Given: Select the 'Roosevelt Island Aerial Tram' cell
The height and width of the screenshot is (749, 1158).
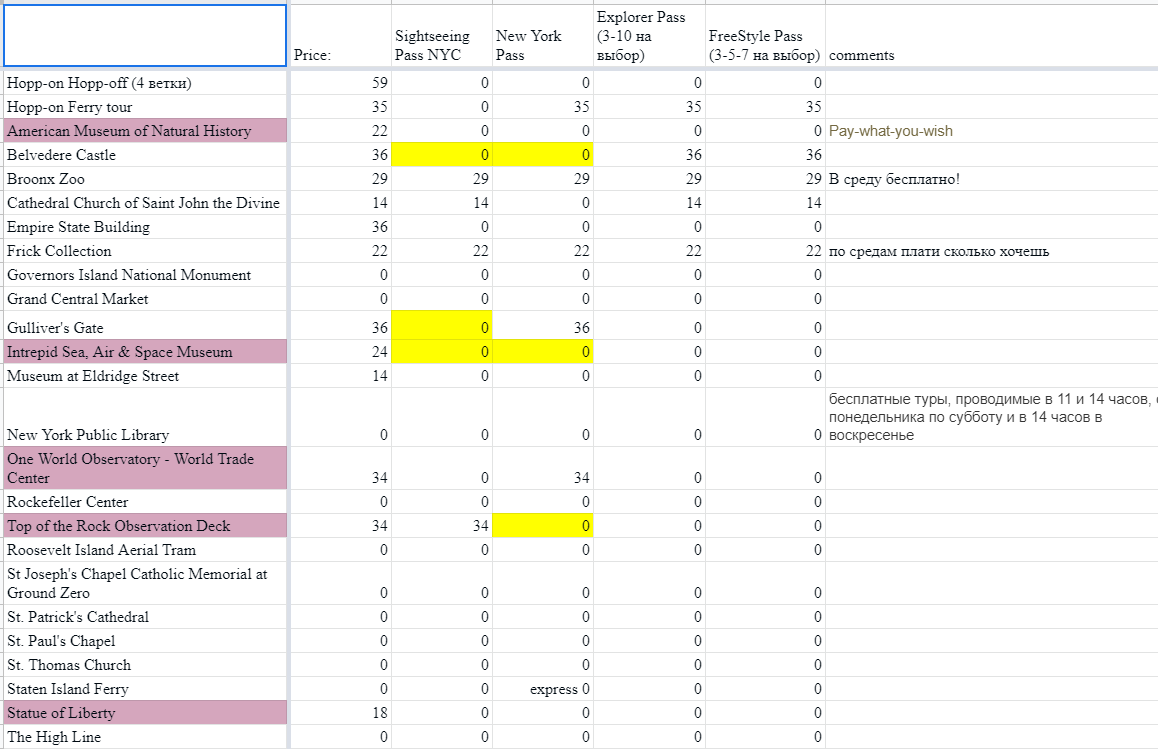Looking at the screenshot, I should coord(145,550).
